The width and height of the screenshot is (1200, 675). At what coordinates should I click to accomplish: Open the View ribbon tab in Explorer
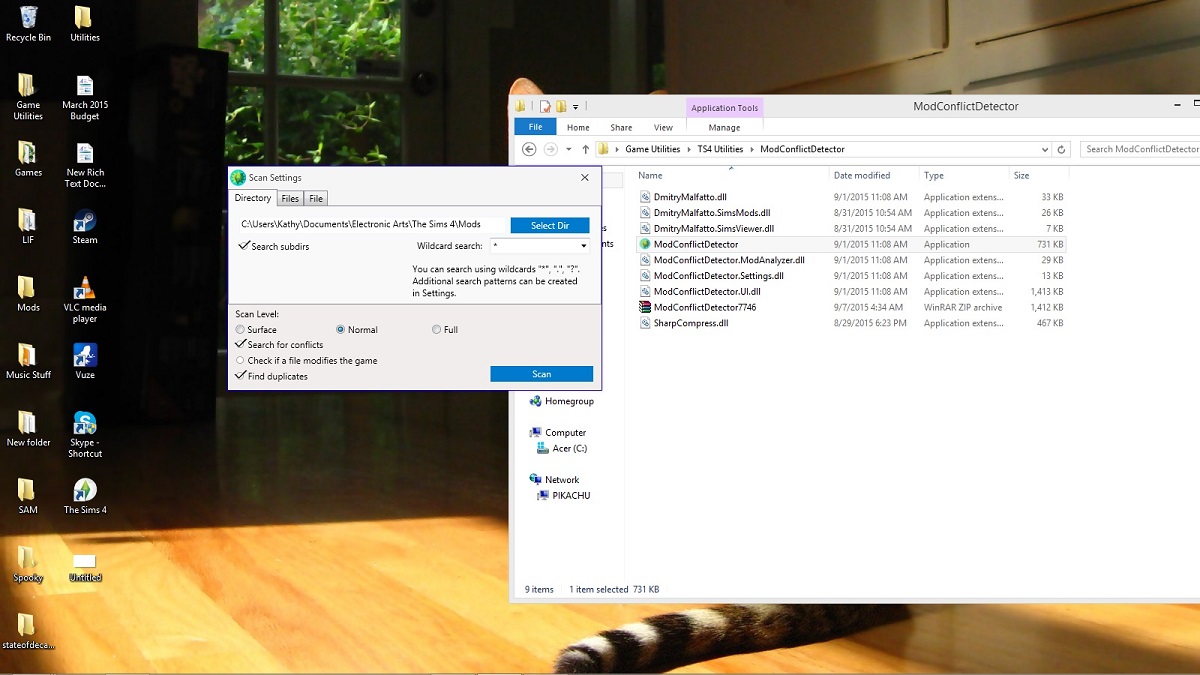point(663,127)
